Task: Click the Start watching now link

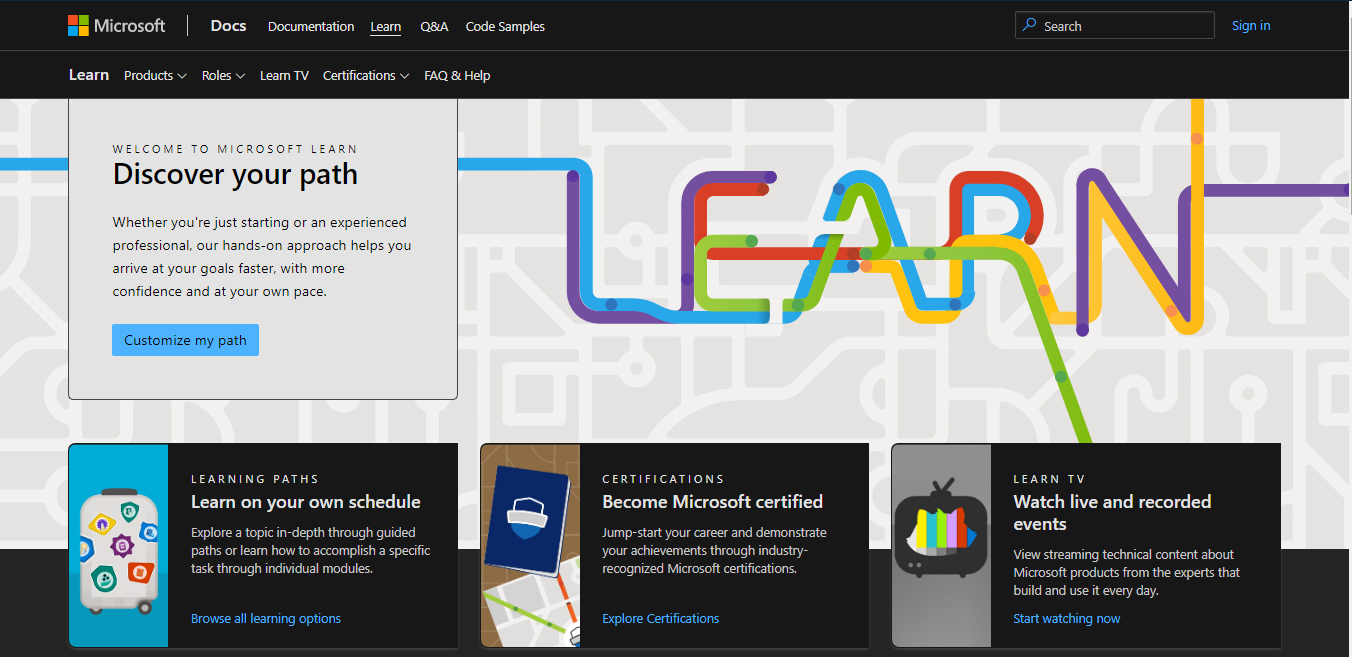Action: 1066,619
